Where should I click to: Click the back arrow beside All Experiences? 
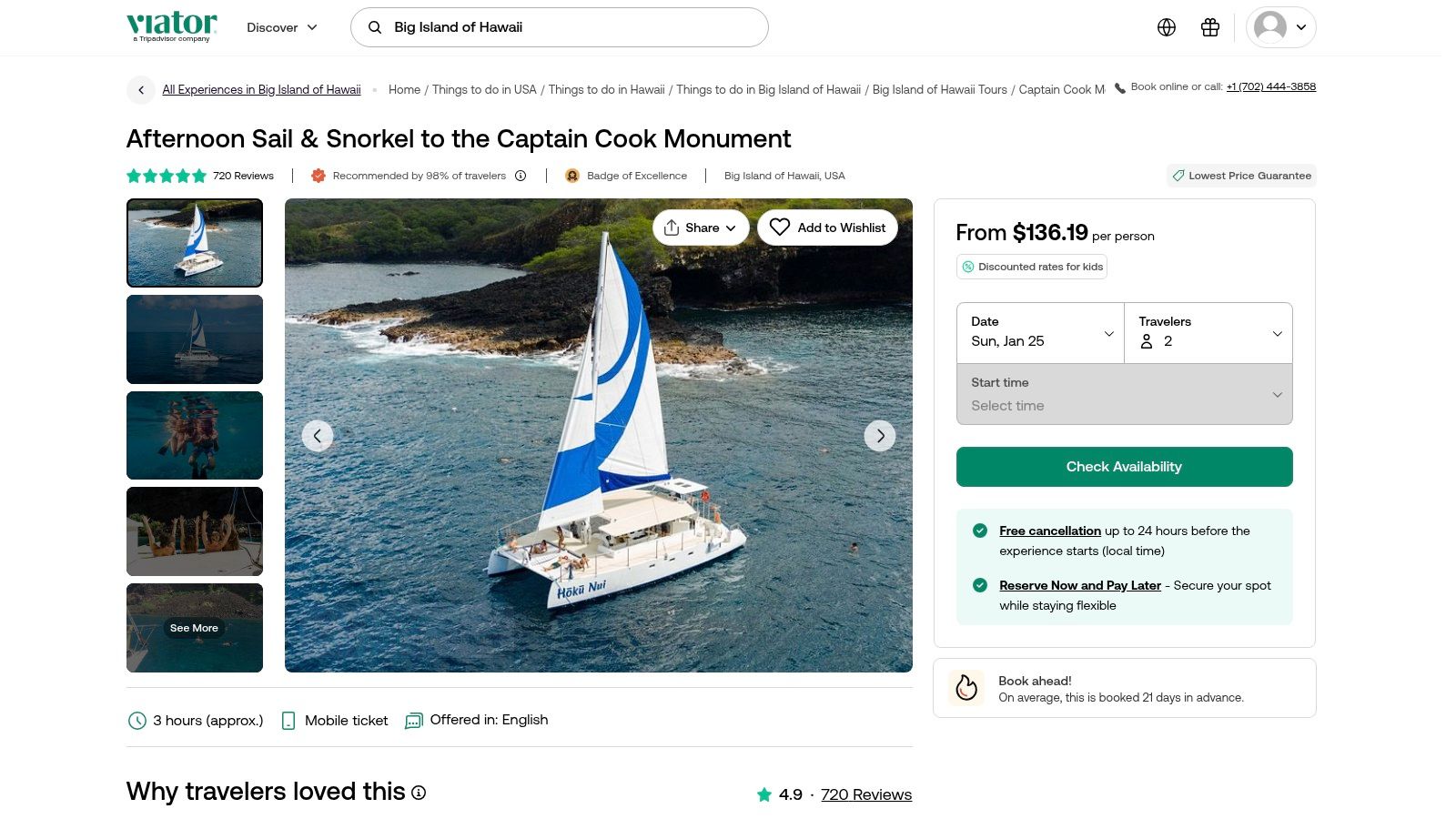[x=141, y=90]
